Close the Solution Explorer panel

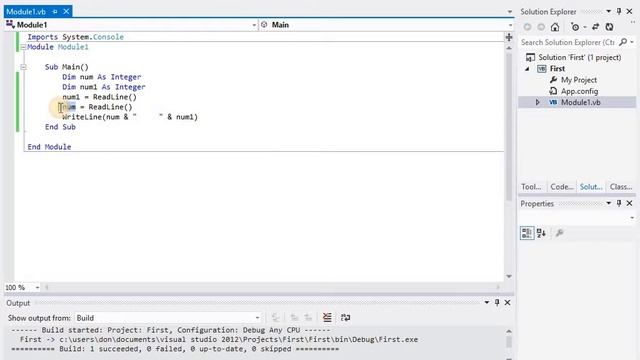[x=629, y=11]
